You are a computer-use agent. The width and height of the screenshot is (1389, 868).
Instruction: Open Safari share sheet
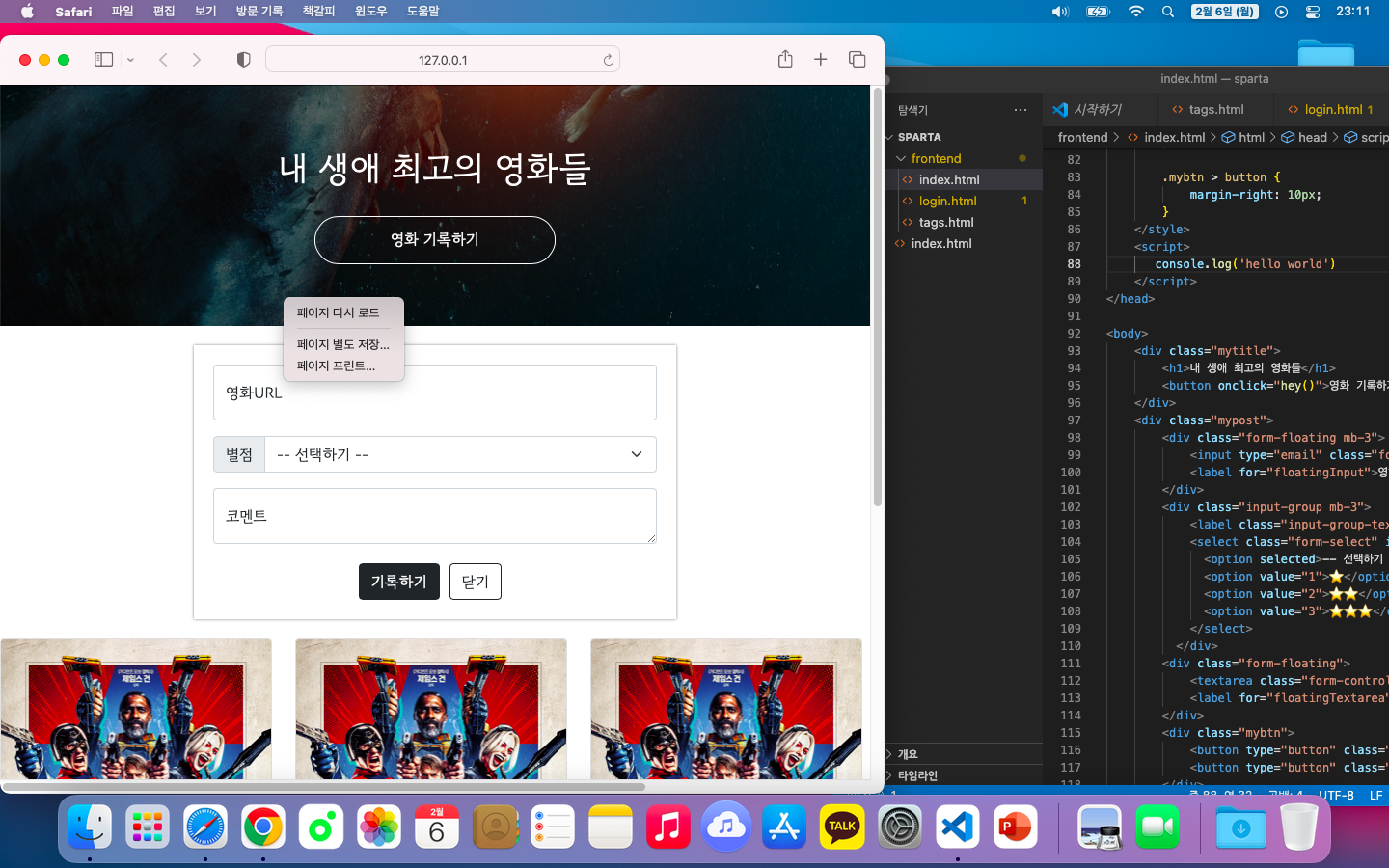(785, 59)
